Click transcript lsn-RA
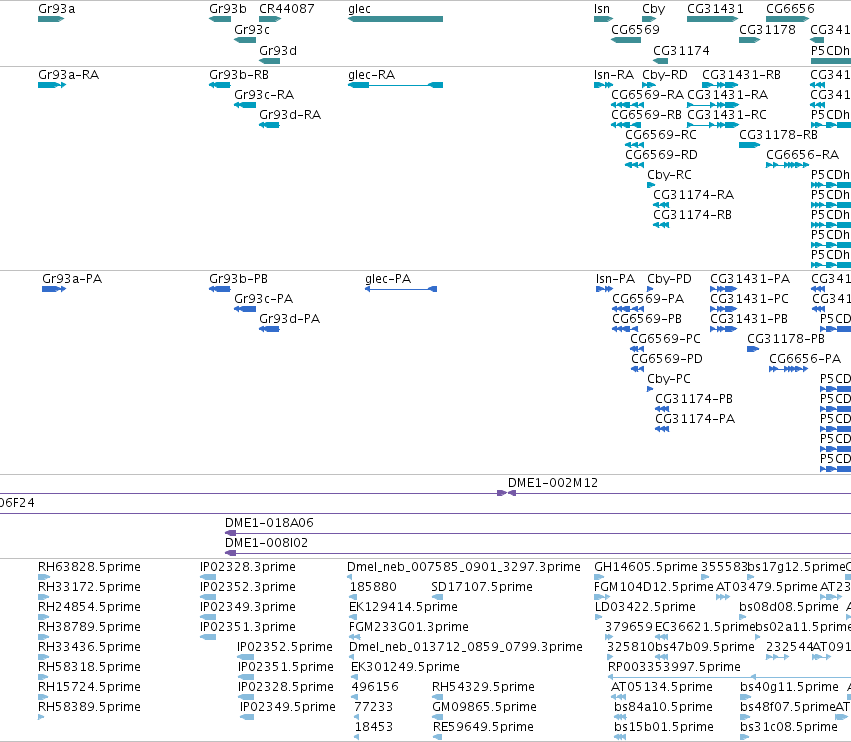The image size is (851, 742). click(614, 74)
